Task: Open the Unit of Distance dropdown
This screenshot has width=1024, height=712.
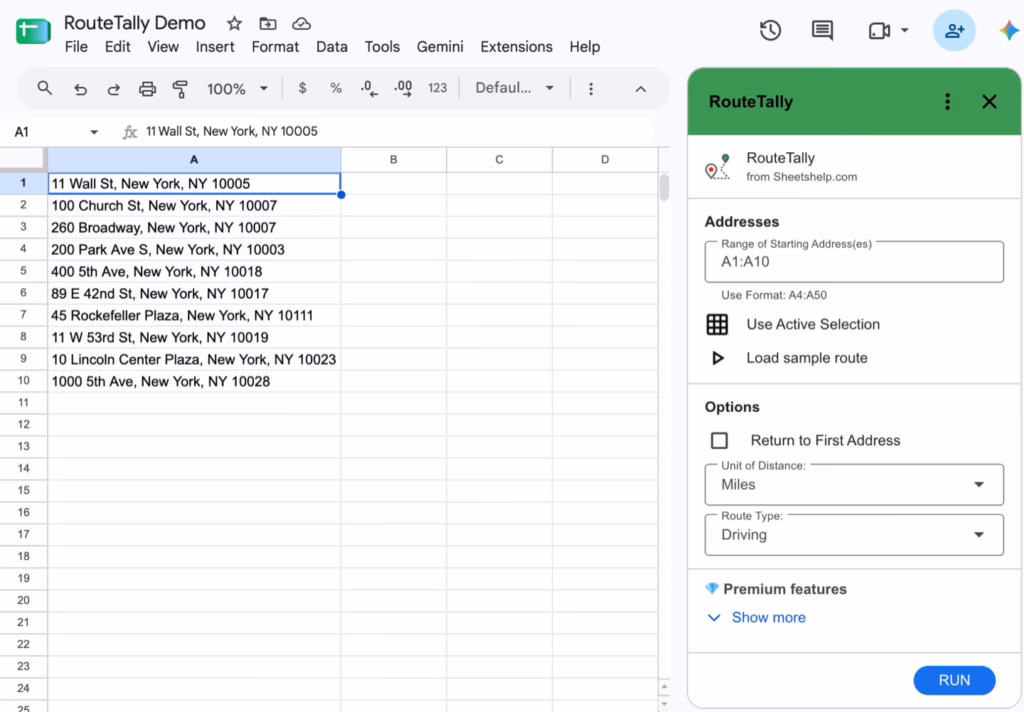Action: 854,485
